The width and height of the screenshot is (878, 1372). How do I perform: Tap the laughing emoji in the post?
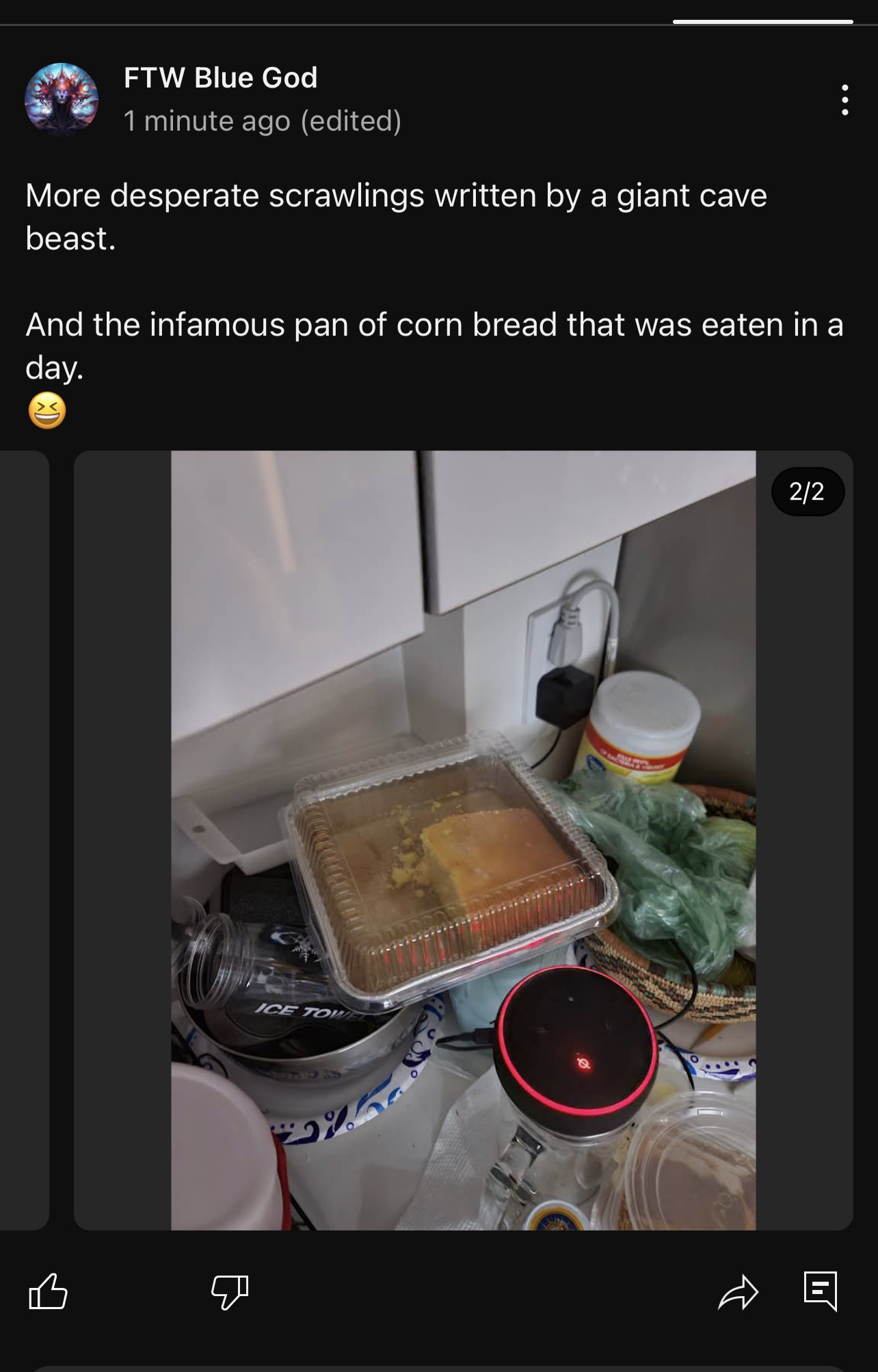(x=47, y=410)
